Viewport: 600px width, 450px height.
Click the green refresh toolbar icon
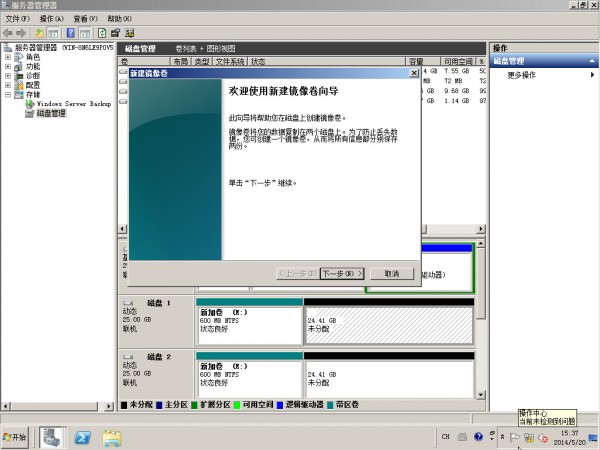(x=101, y=33)
